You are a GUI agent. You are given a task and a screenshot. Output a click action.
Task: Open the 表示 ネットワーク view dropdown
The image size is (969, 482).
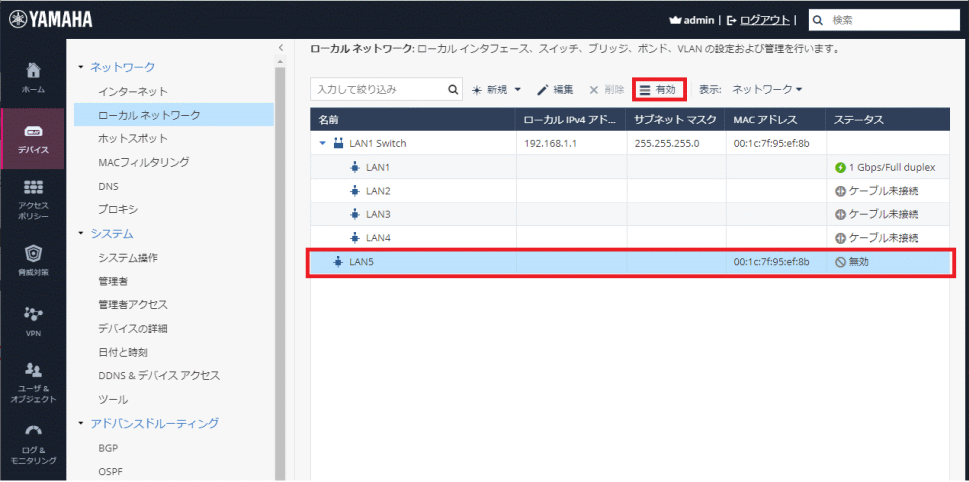tap(767, 90)
